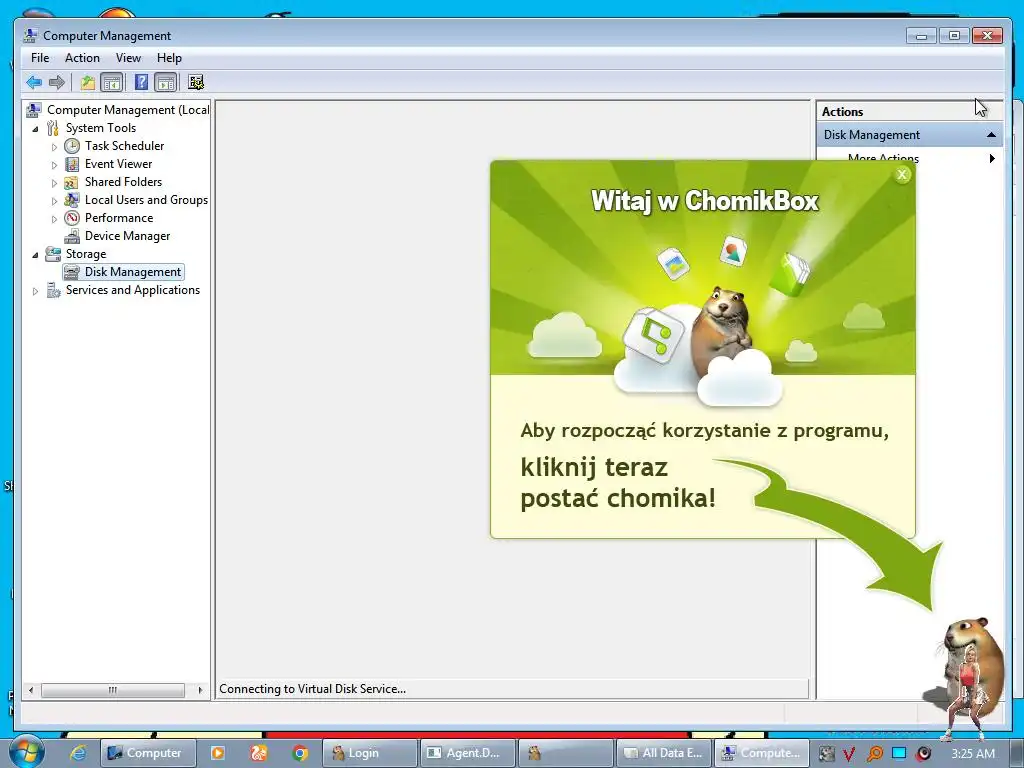The width and height of the screenshot is (1024, 768).
Task: Switch to the Computer window in the taskbar
Action: (x=148, y=753)
